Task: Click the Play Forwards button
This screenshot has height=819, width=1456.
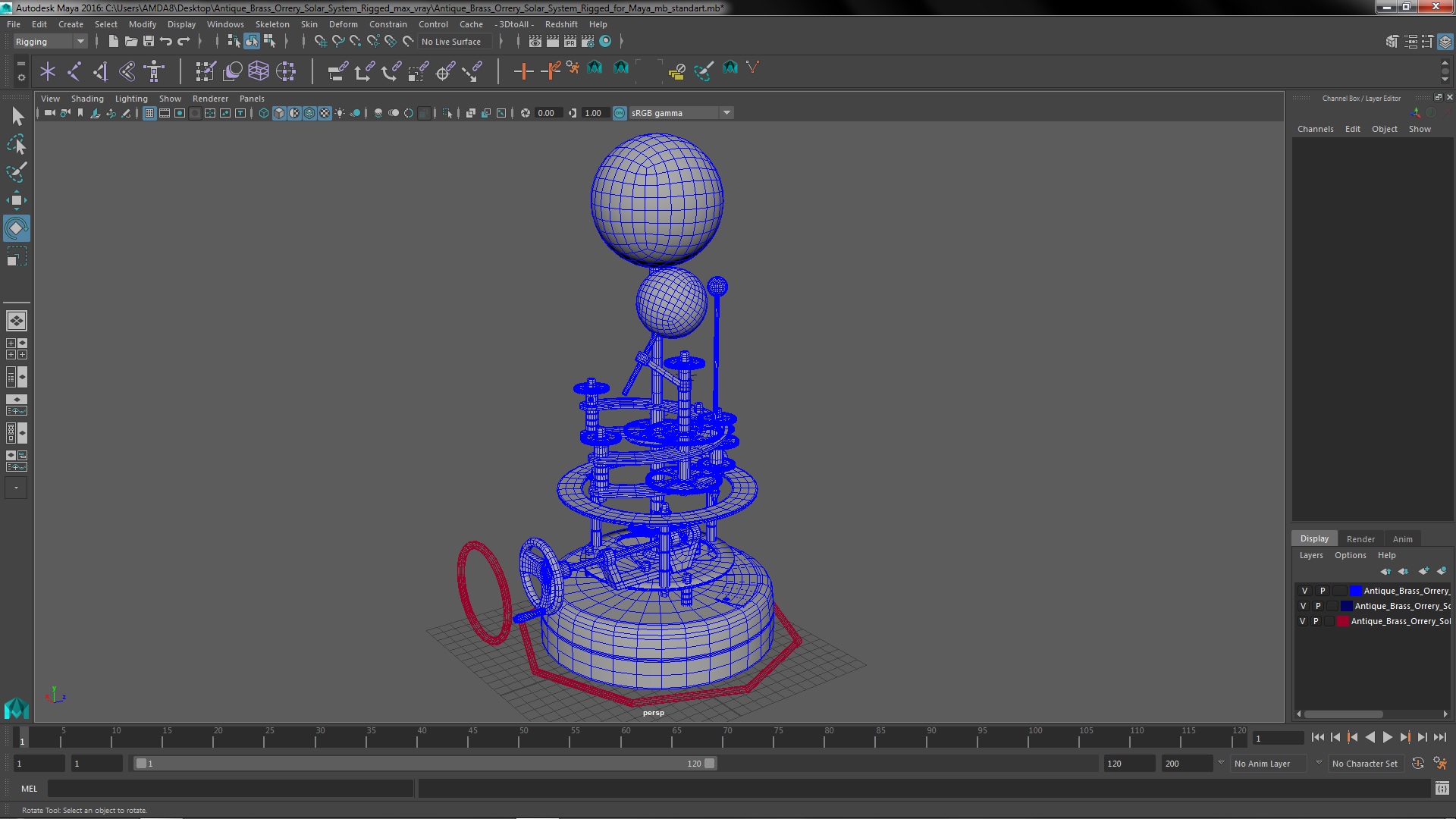Action: pos(1387,737)
